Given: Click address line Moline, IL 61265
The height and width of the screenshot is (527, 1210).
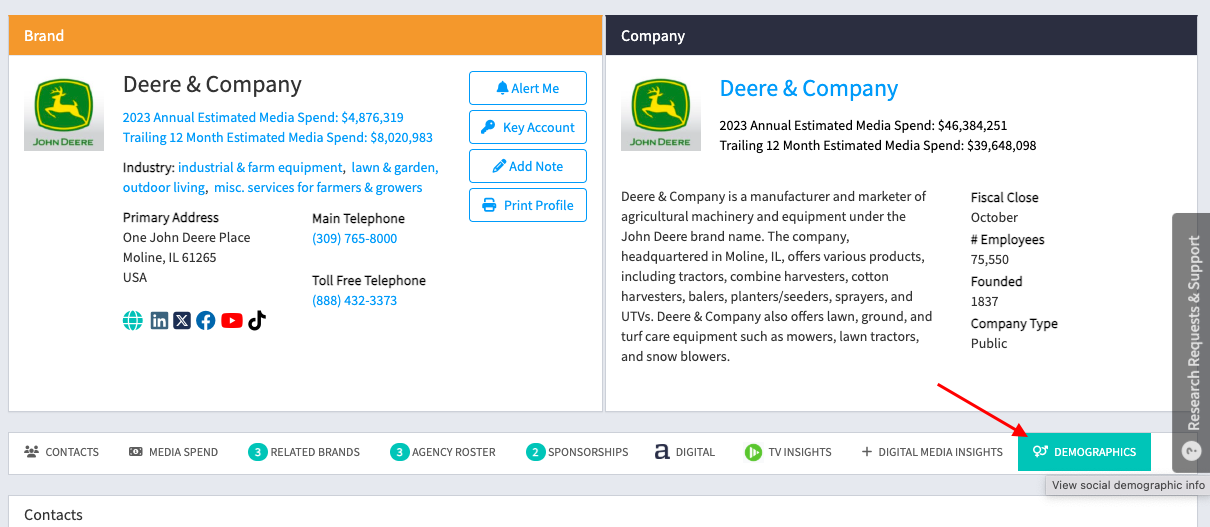Looking at the screenshot, I should point(170,257).
